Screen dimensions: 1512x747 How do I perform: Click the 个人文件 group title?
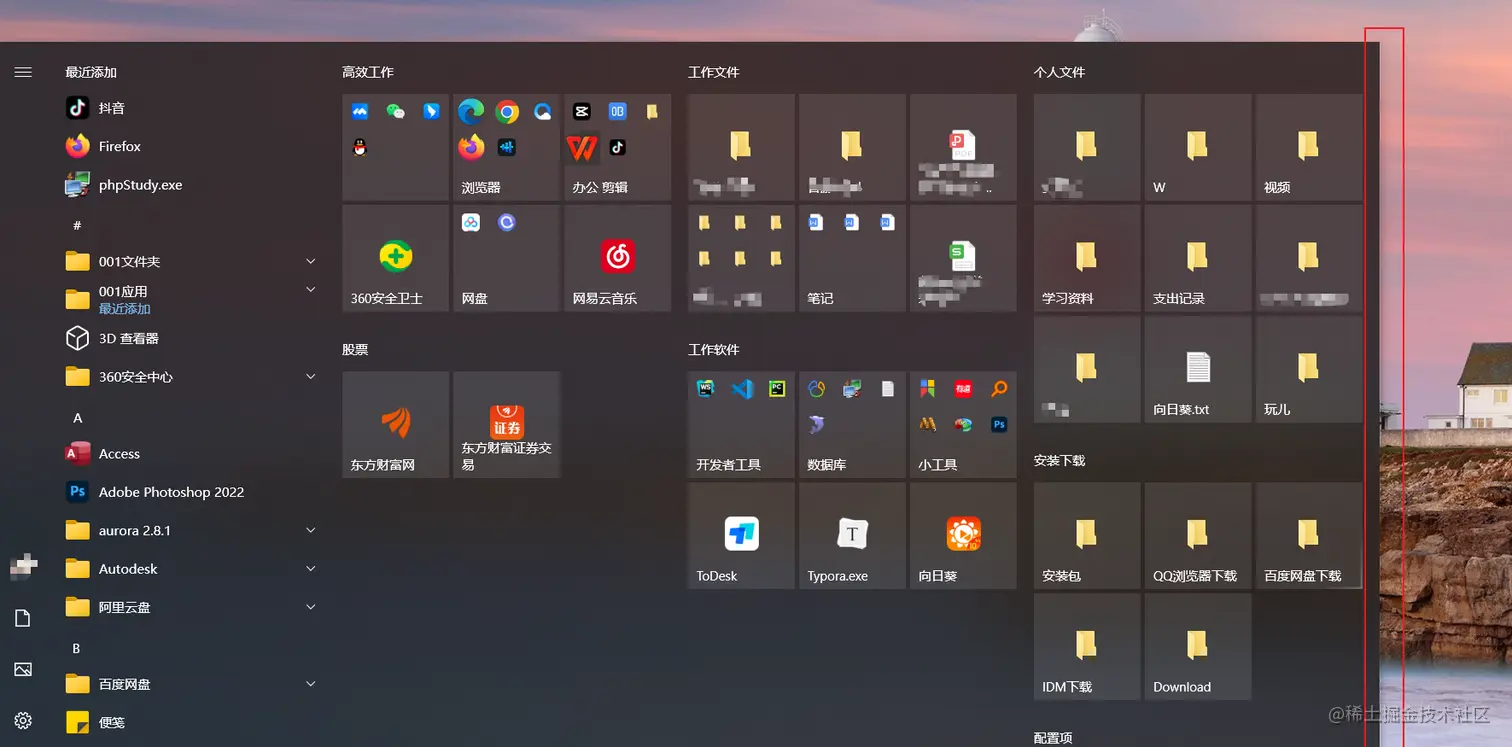[1060, 72]
